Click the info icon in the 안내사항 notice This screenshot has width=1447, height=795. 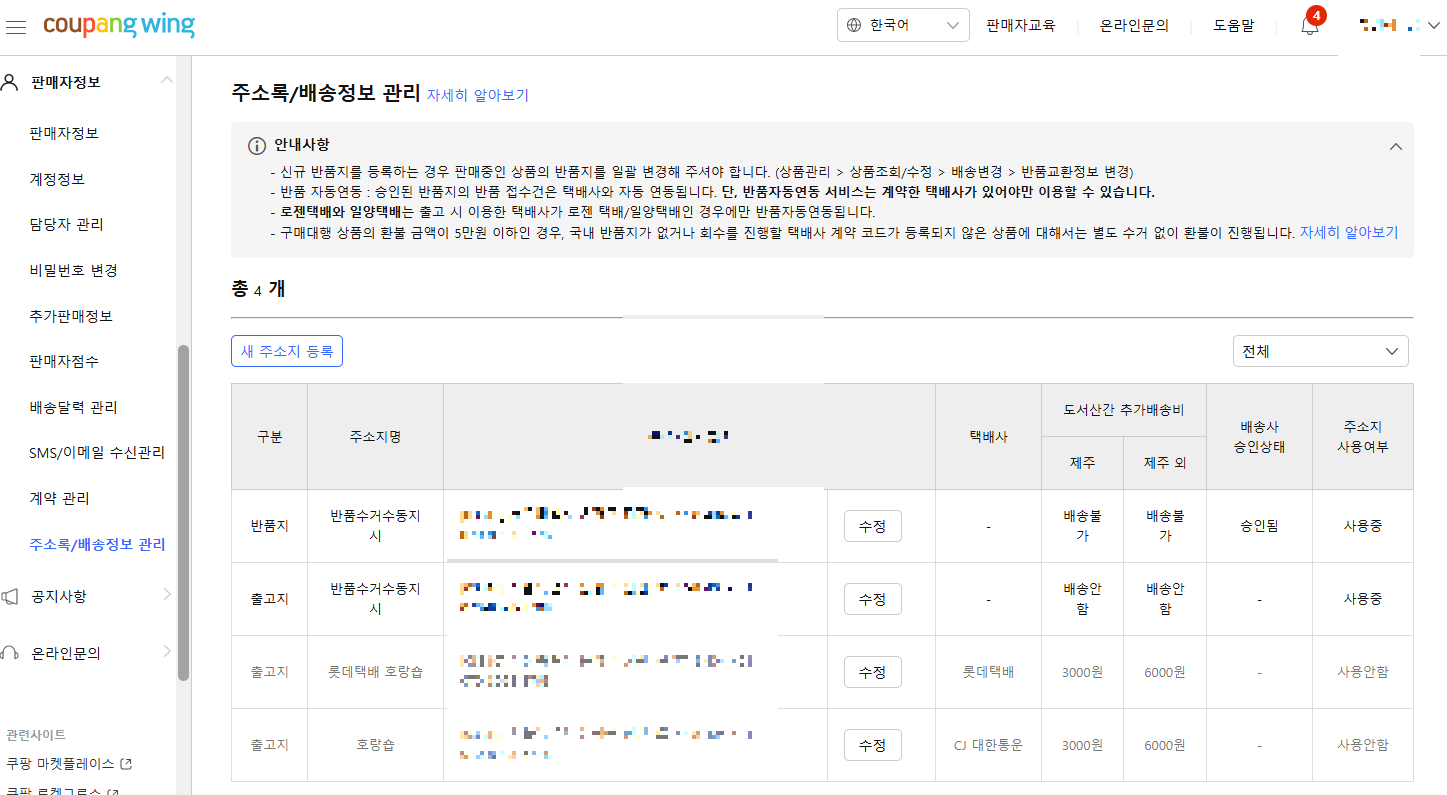(256, 146)
